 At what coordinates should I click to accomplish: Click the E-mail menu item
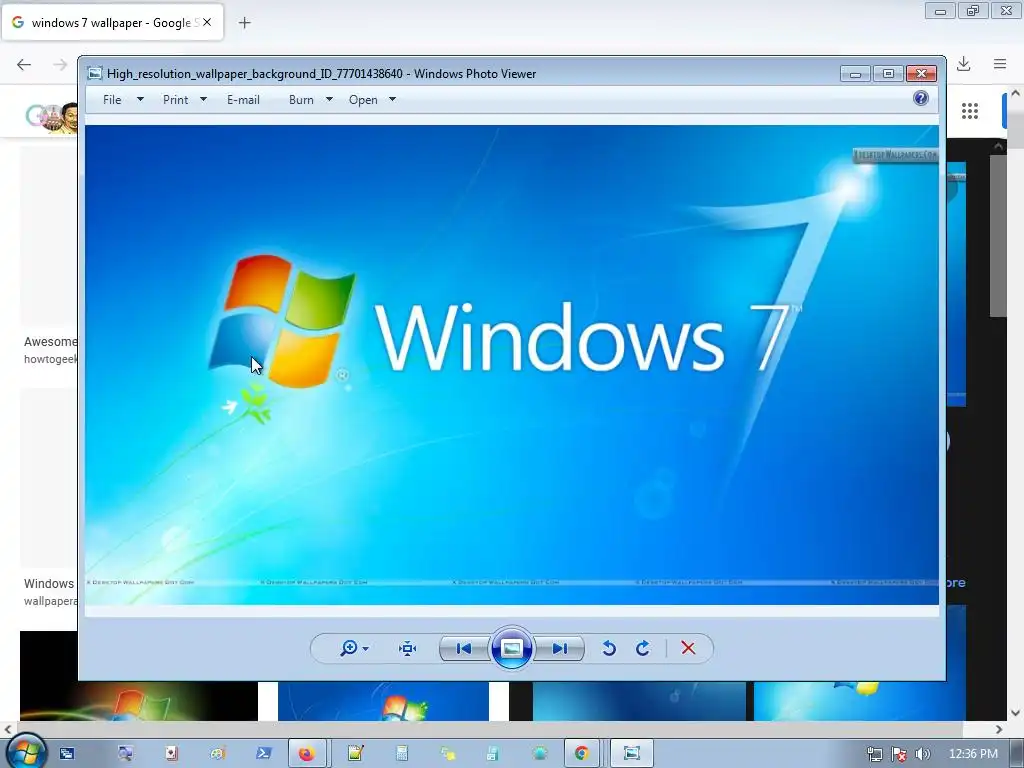coord(243,100)
